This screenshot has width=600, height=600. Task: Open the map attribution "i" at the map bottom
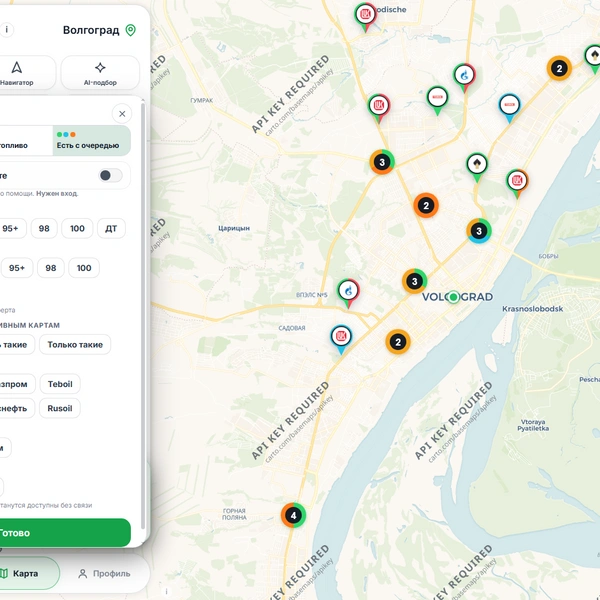166,591
